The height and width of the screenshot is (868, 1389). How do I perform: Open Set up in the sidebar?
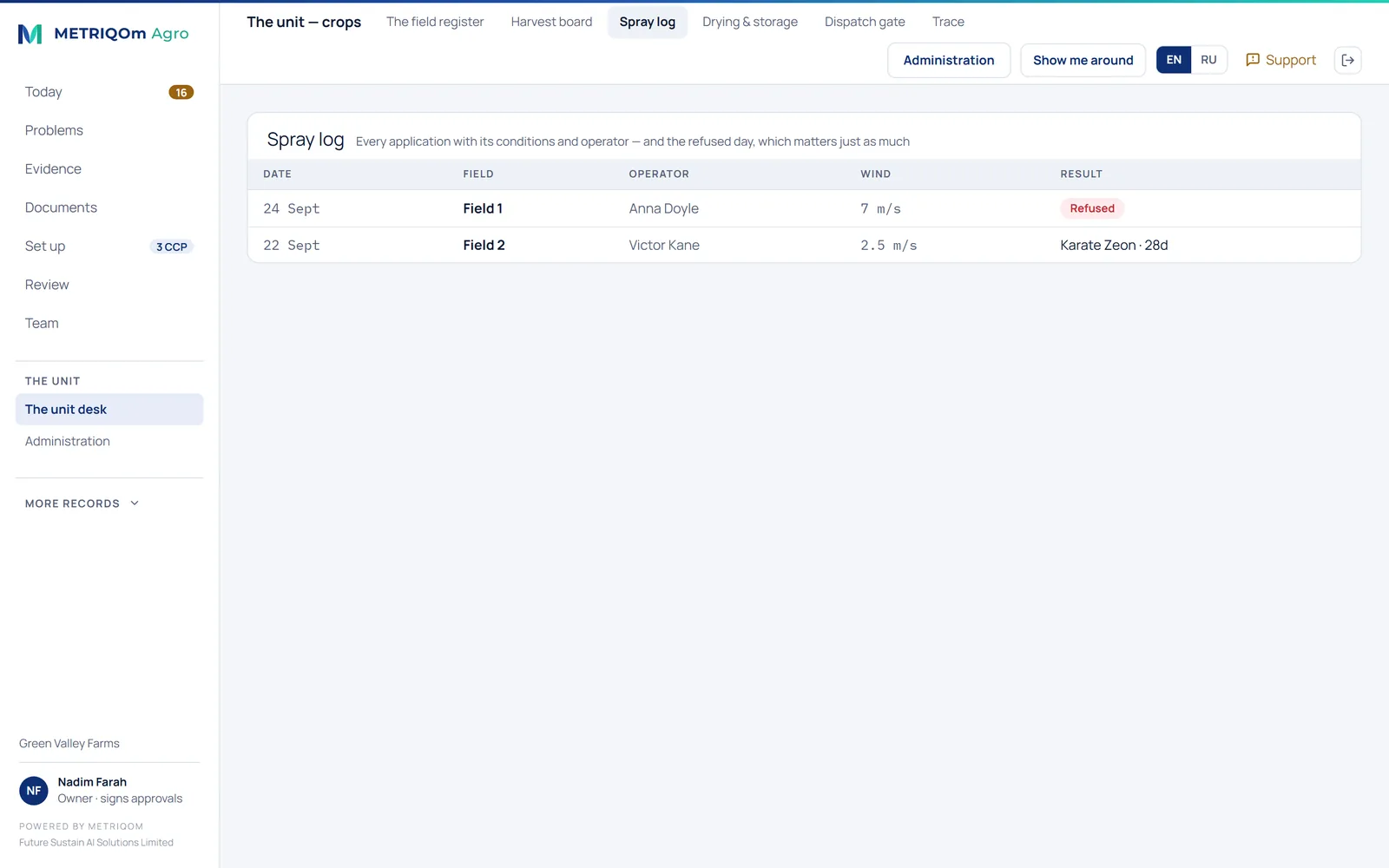109,247
